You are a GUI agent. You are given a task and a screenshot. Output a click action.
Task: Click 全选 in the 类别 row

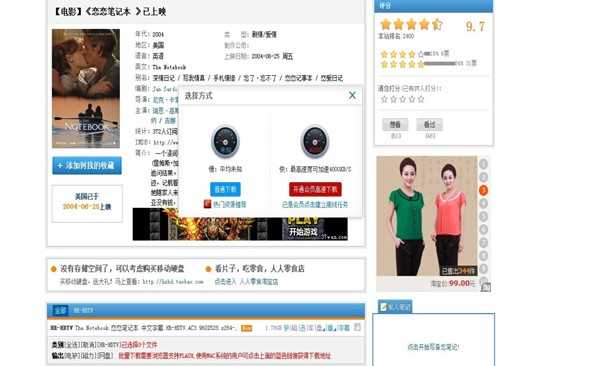pyautogui.click(x=72, y=345)
